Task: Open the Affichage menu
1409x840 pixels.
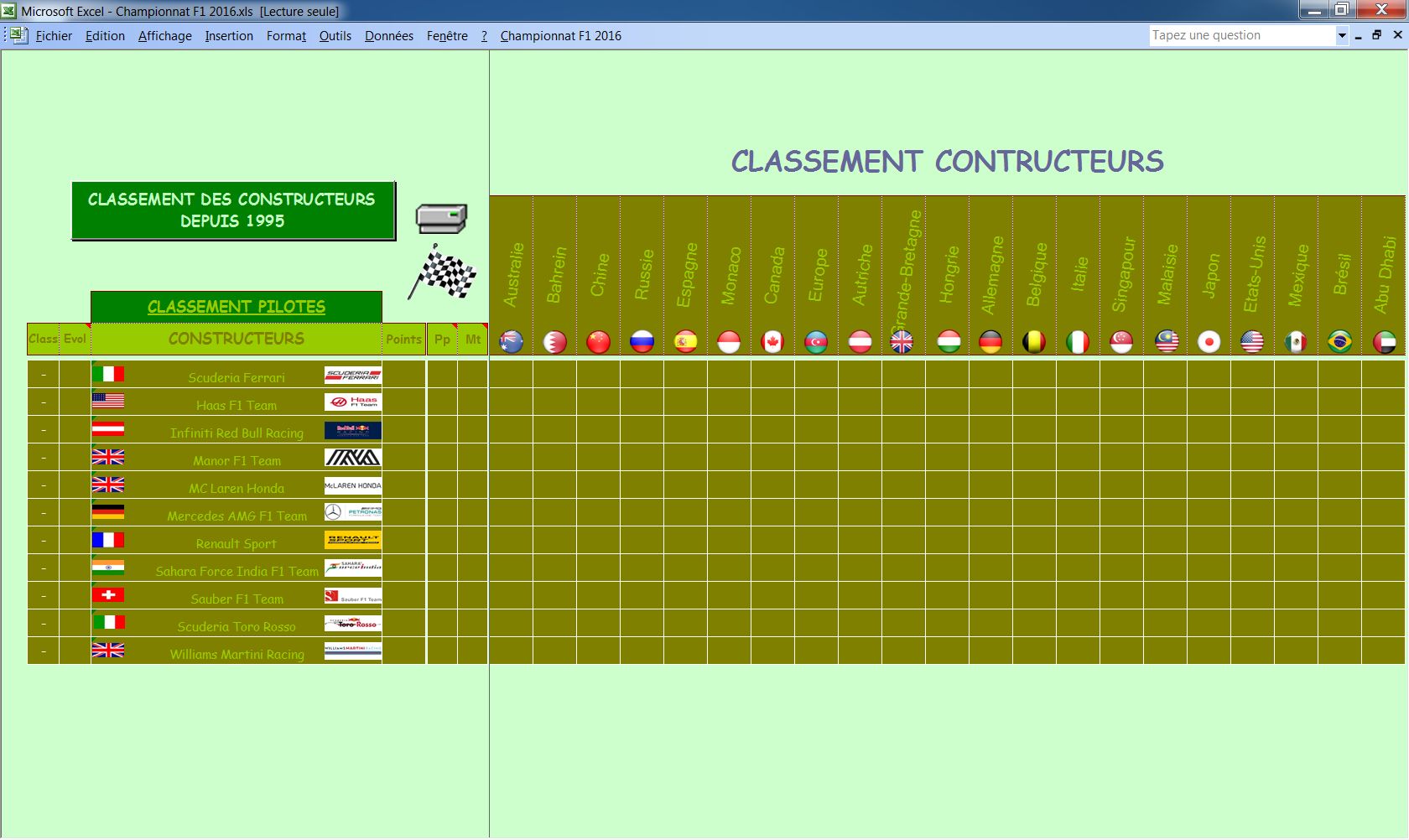Action: pyautogui.click(x=164, y=35)
